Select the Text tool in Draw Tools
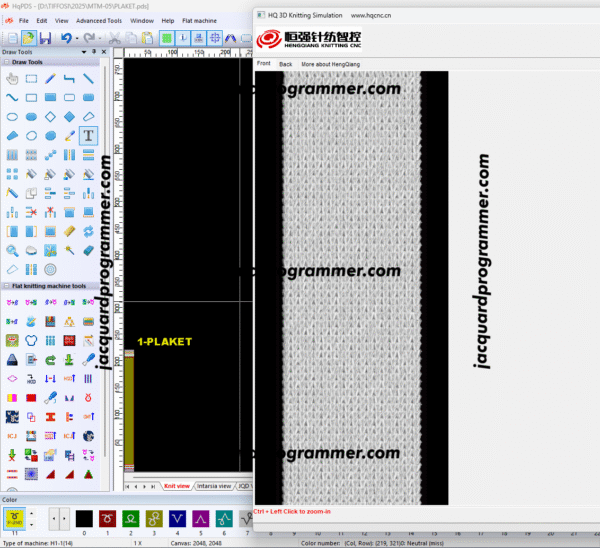The image size is (600, 548). 88,135
